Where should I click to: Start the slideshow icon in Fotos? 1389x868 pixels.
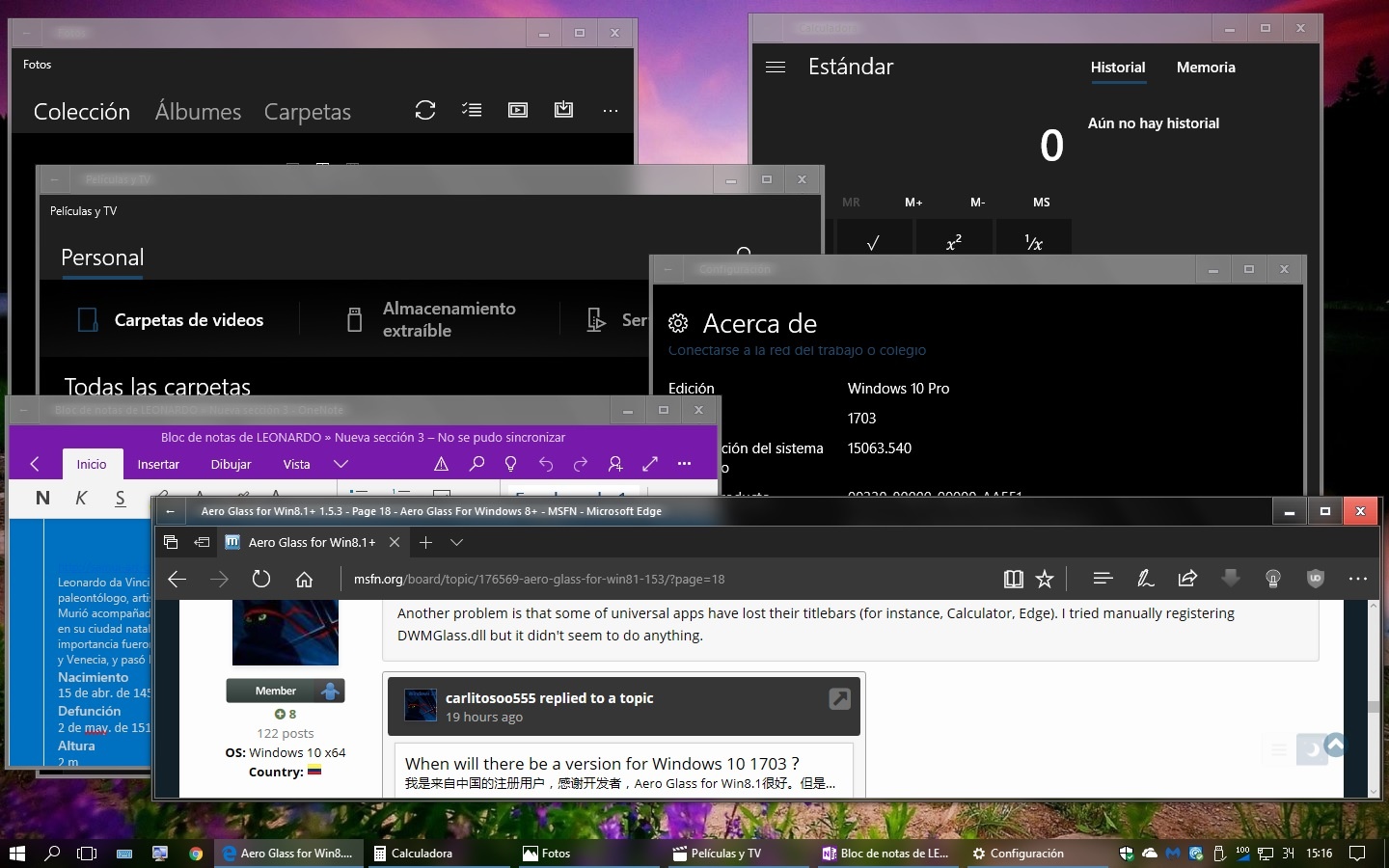(x=518, y=110)
